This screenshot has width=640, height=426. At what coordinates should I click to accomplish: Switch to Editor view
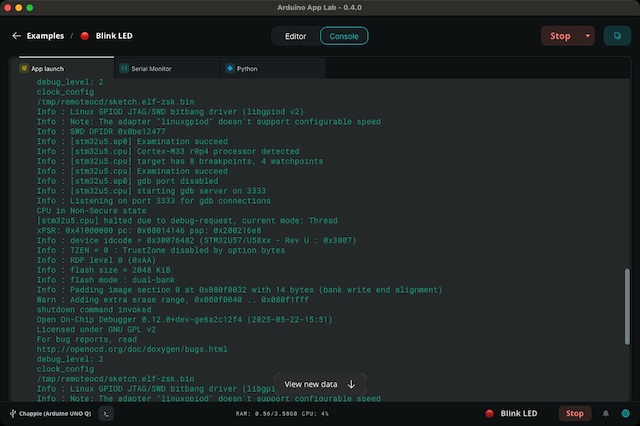tap(296, 36)
